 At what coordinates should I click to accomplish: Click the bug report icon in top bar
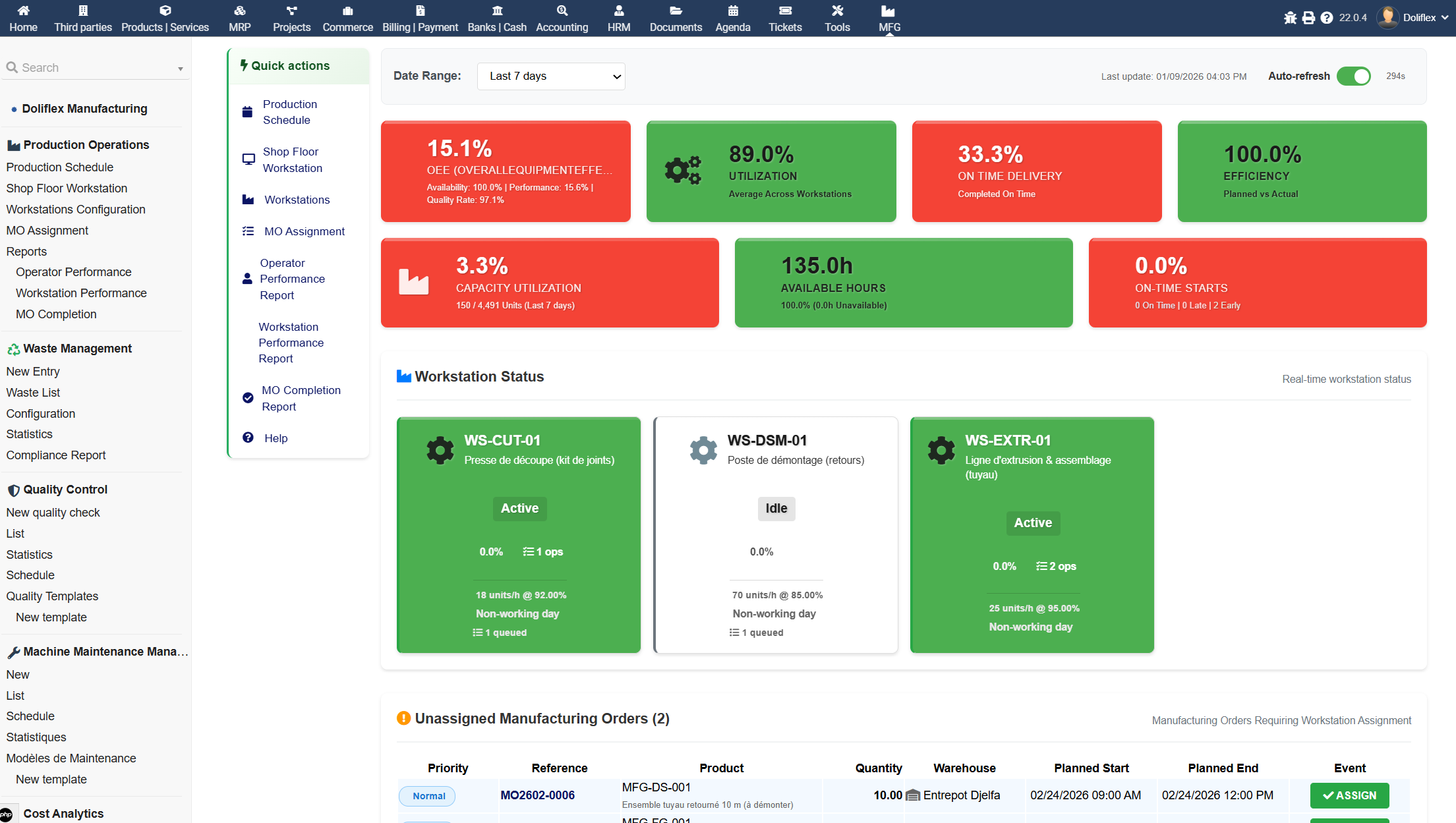click(1290, 18)
